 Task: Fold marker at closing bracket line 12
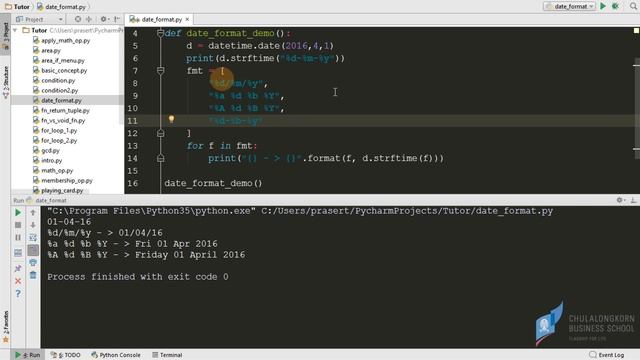(160, 133)
